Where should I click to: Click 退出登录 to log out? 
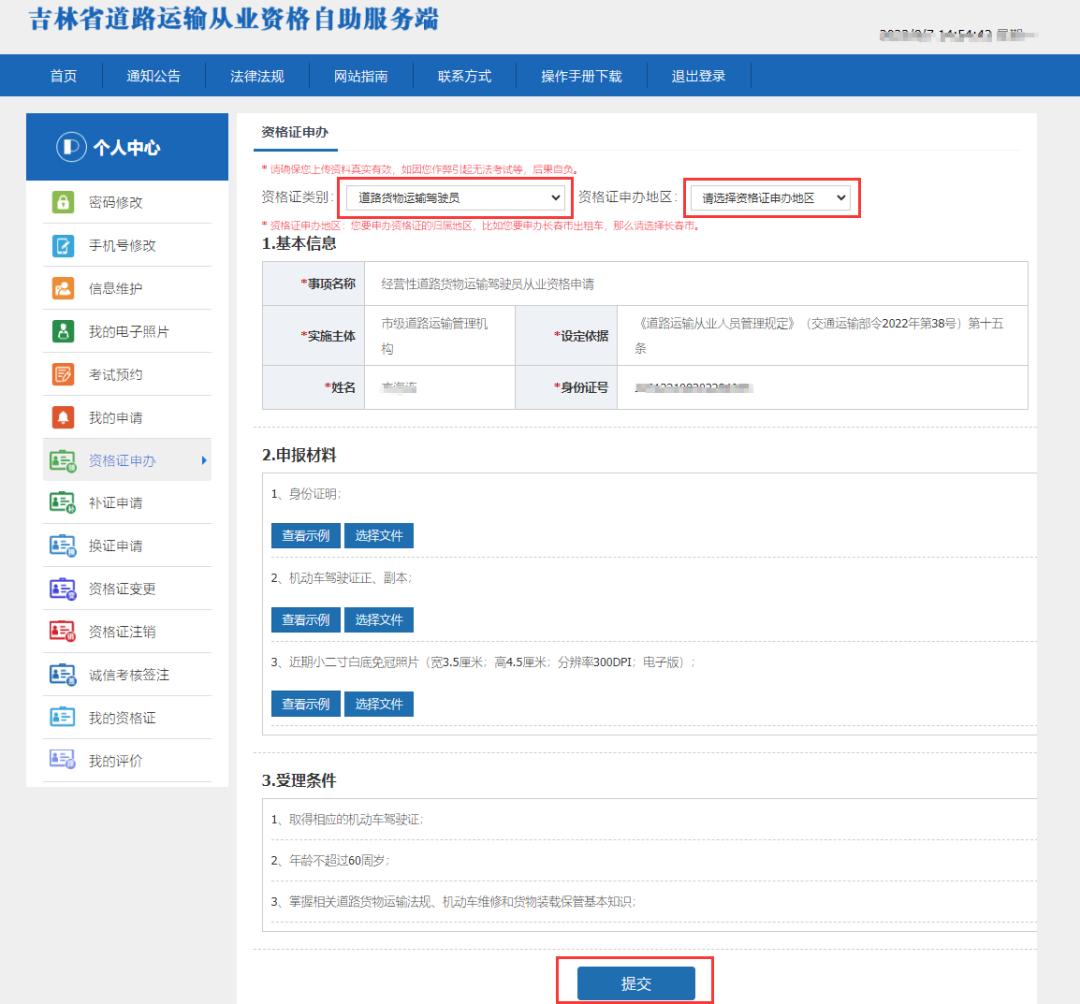(699, 75)
